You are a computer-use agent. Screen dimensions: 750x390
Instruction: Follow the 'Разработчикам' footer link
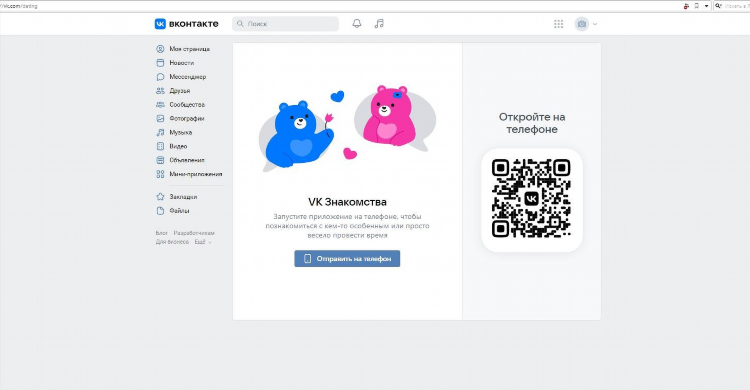pos(194,233)
